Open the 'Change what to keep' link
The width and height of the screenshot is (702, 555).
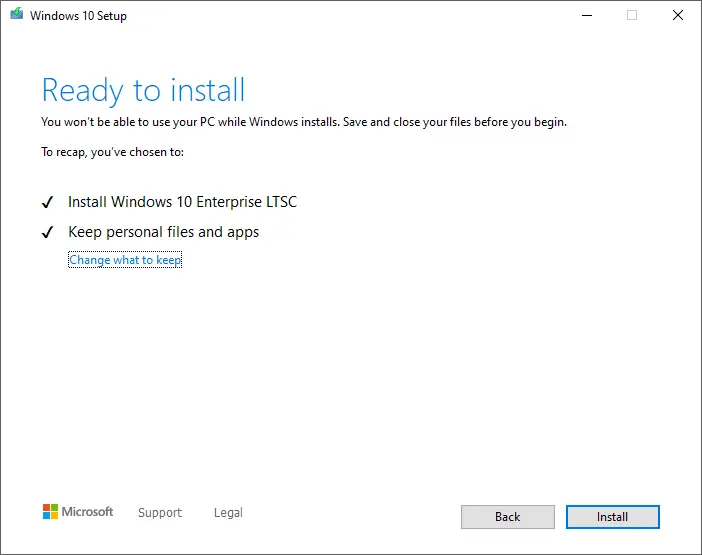point(125,260)
